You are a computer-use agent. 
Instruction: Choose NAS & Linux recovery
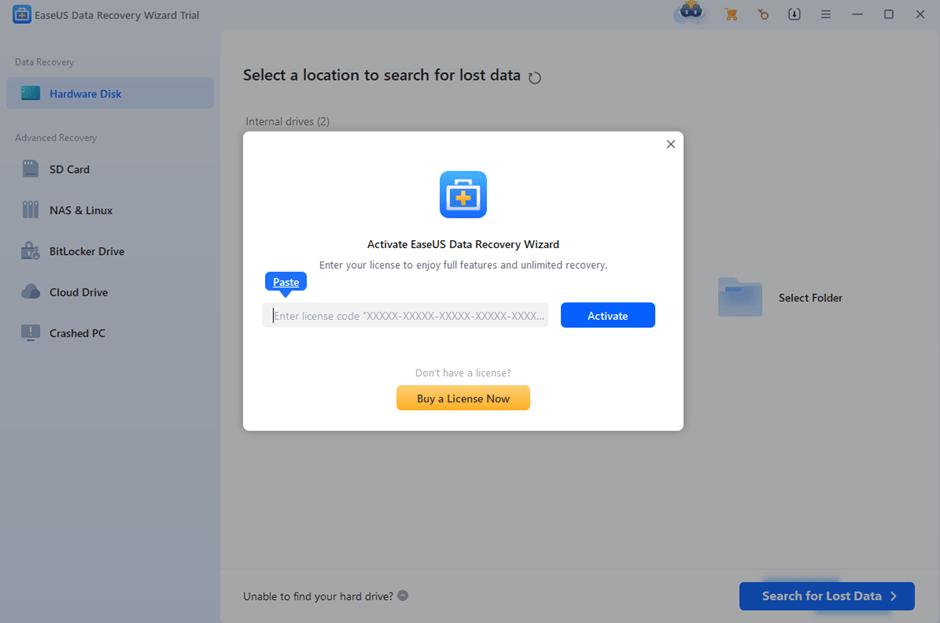tap(80, 211)
